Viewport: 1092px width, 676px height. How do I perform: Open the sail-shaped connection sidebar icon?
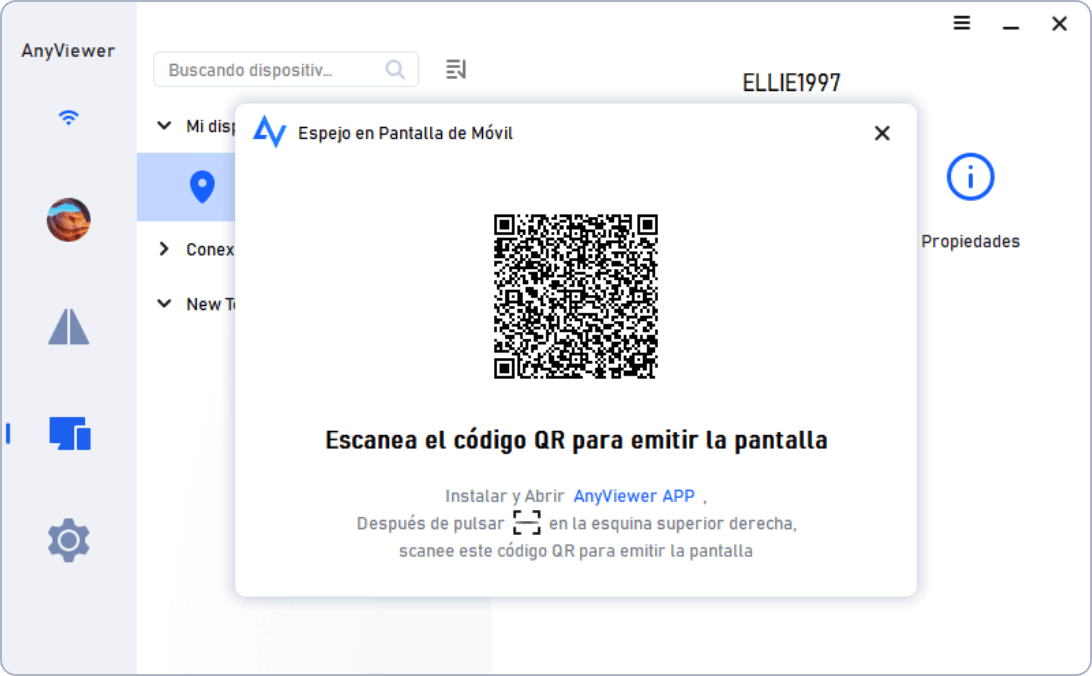pyautogui.click(x=69, y=327)
